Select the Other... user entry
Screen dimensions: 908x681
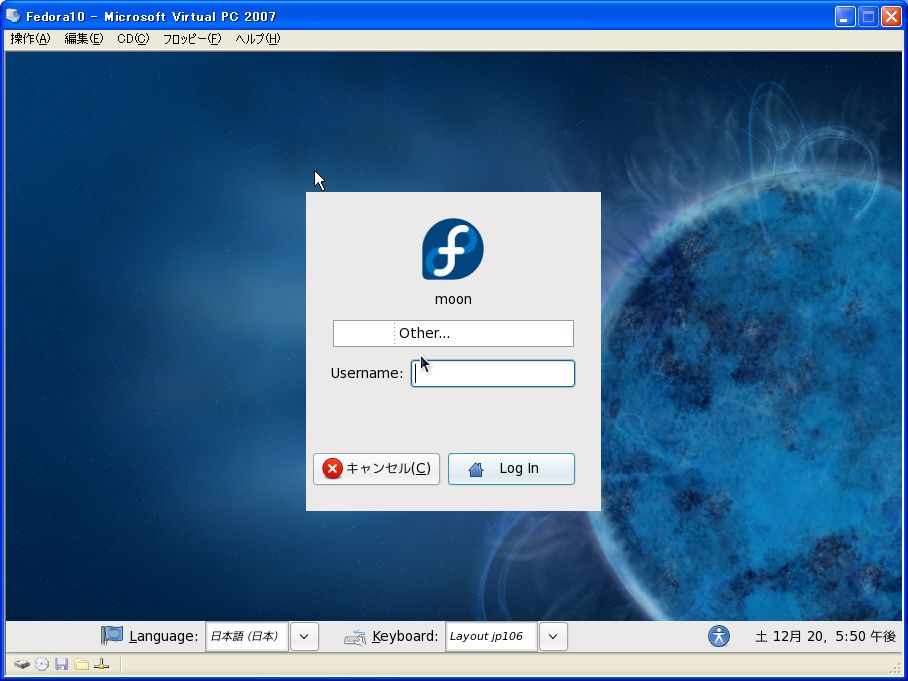pyautogui.click(x=453, y=334)
